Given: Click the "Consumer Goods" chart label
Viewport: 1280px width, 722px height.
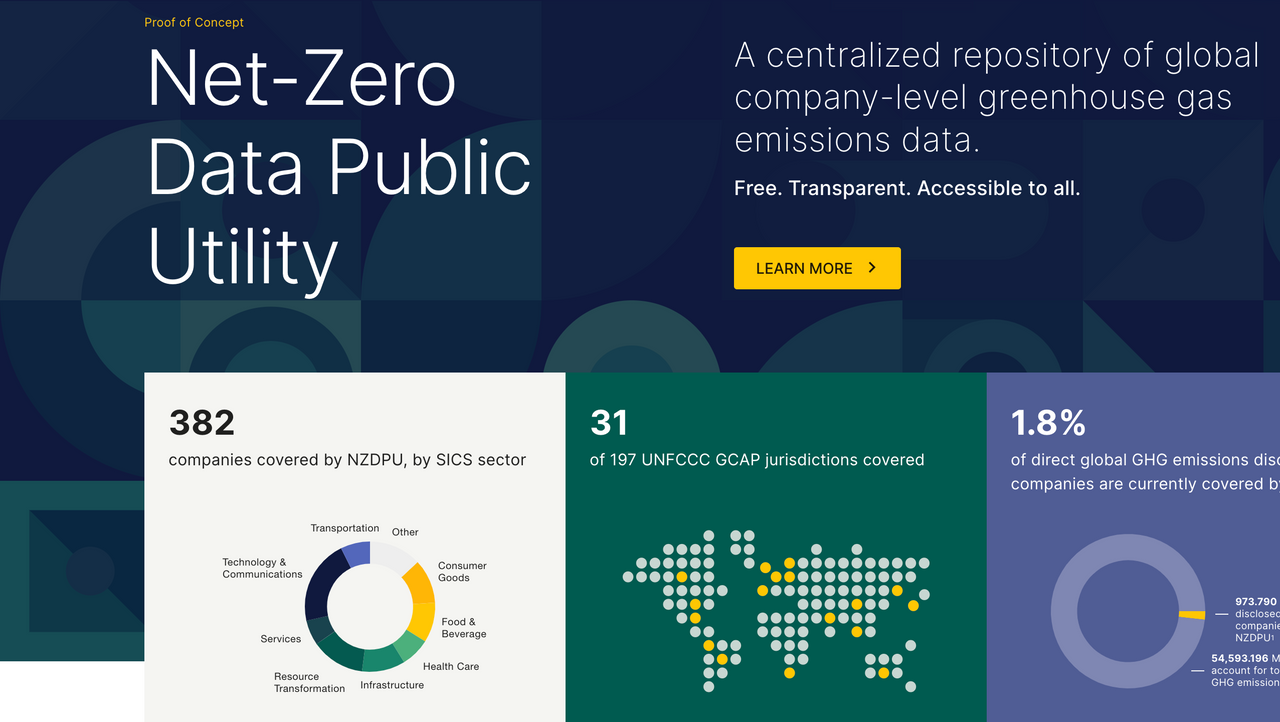Looking at the screenshot, I should (x=462, y=571).
